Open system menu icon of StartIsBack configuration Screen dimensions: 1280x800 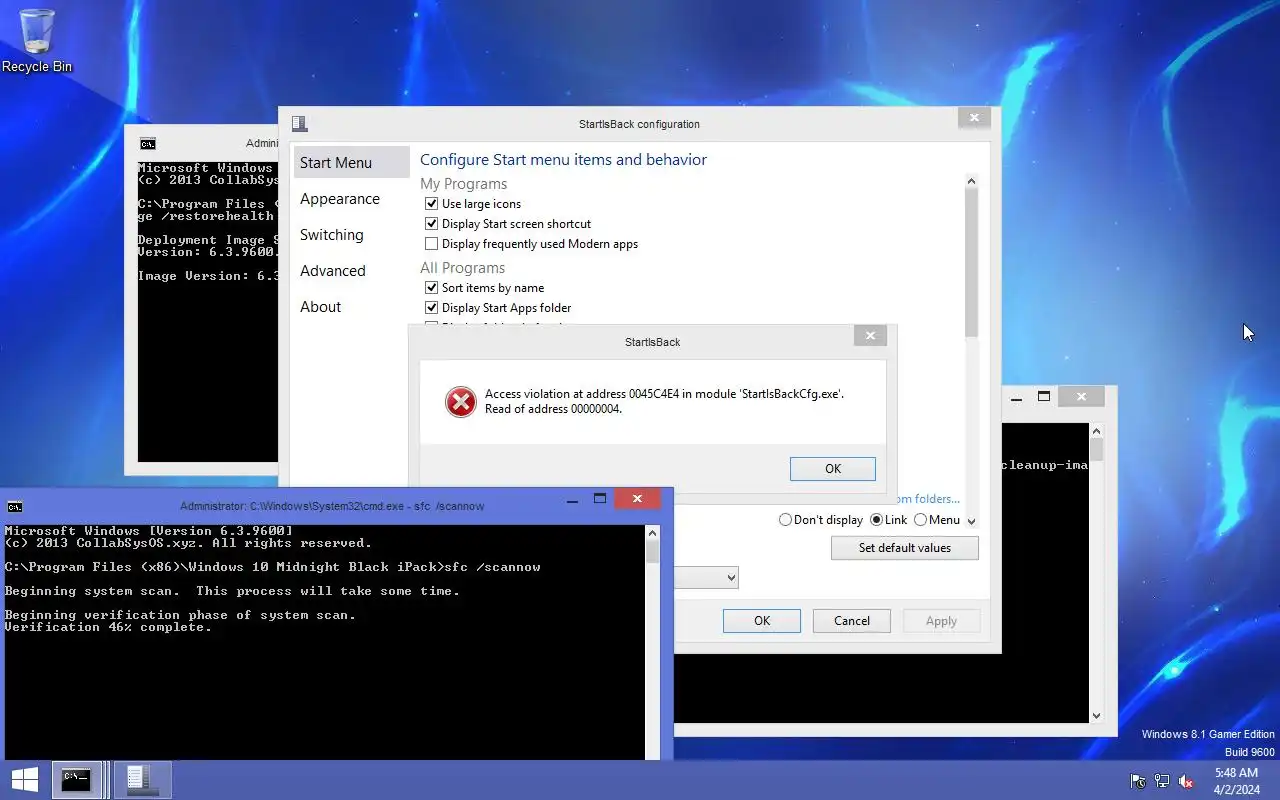pyautogui.click(x=299, y=124)
